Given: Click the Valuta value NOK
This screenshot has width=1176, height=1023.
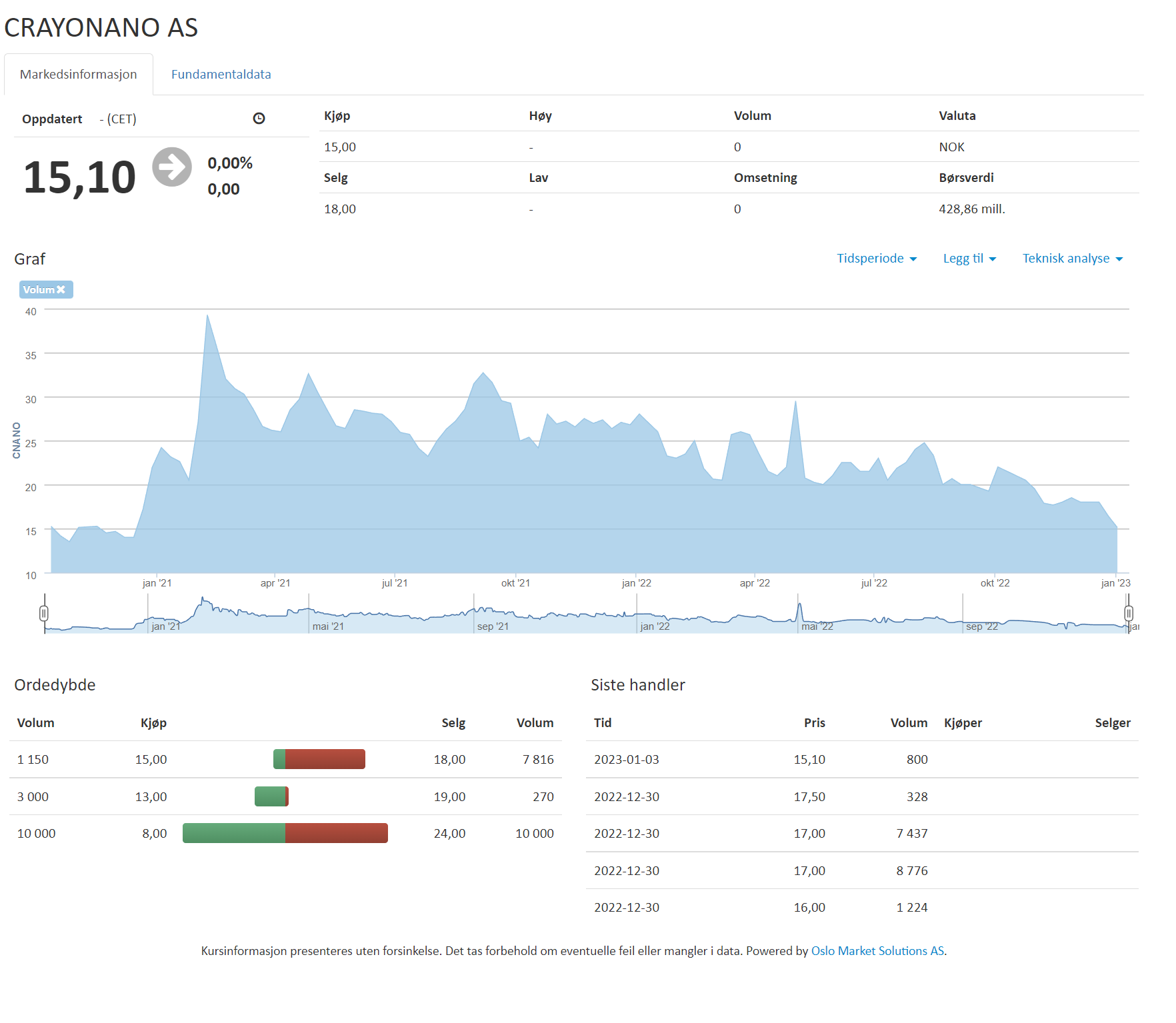Looking at the screenshot, I should click(x=951, y=147).
